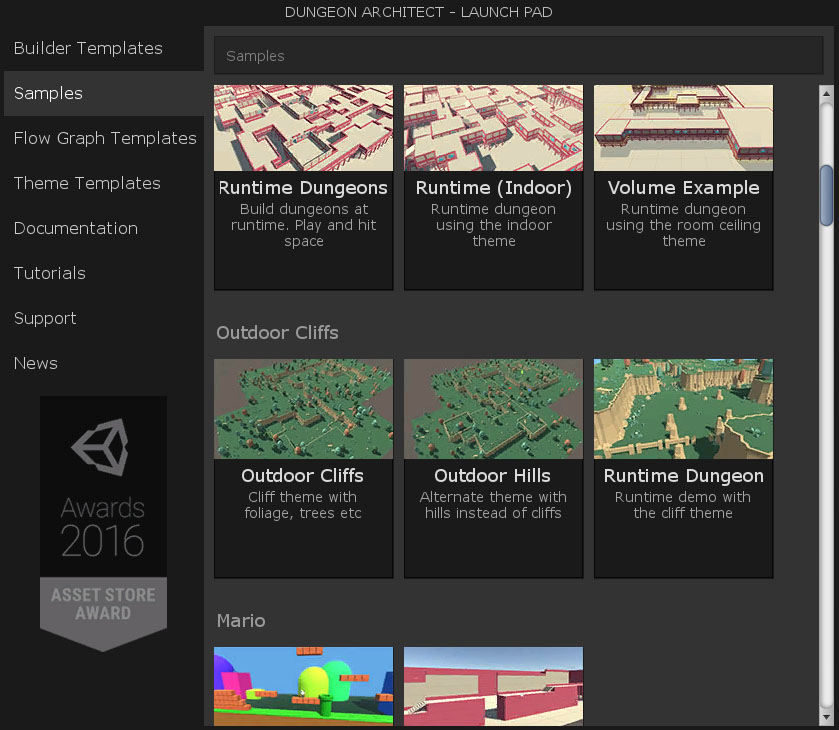This screenshot has height=730, width=839.
Task: Open Flow Graph Templates
Action: tap(103, 138)
